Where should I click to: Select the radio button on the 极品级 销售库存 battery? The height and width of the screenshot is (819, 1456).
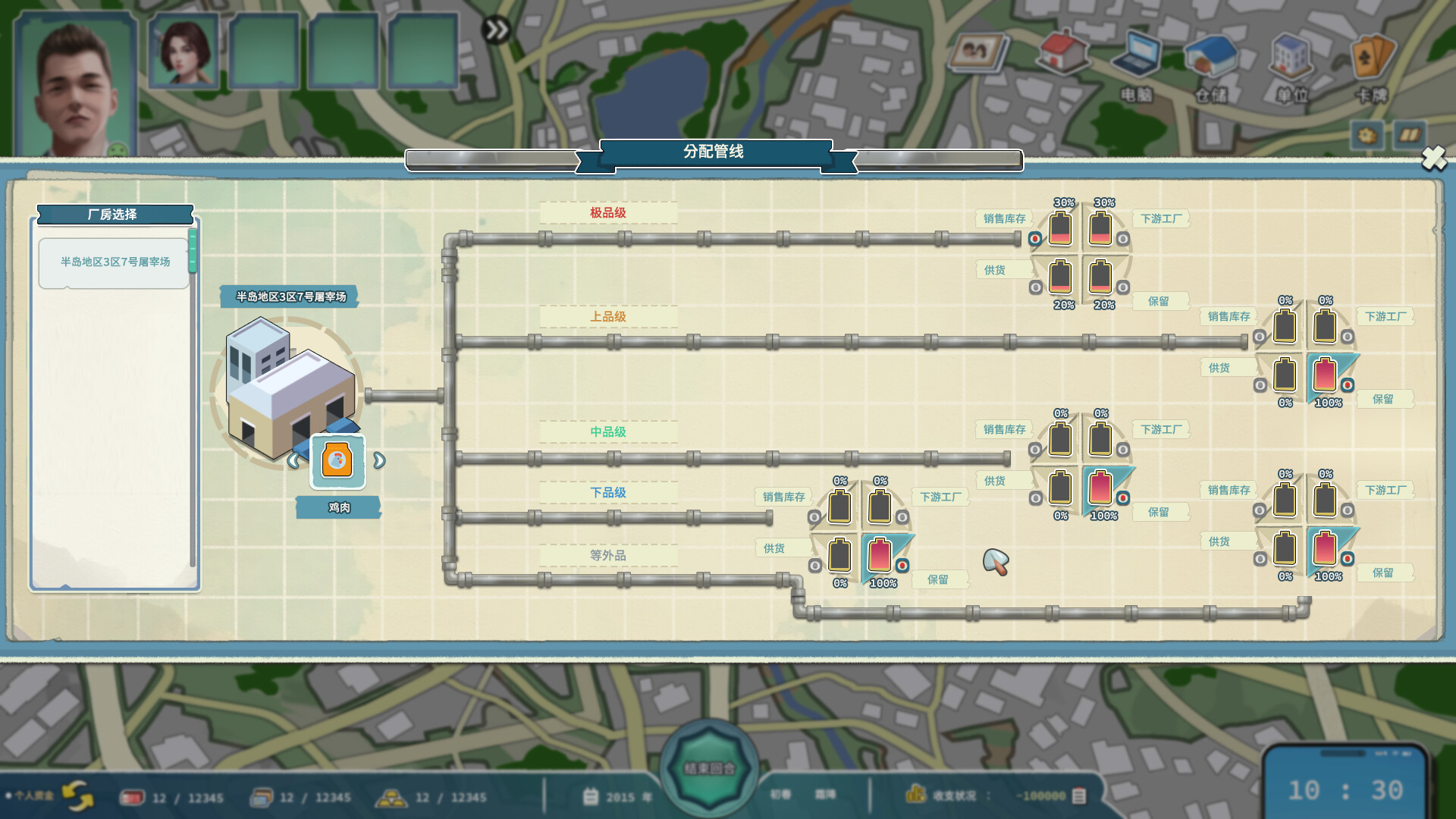click(1036, 237)
